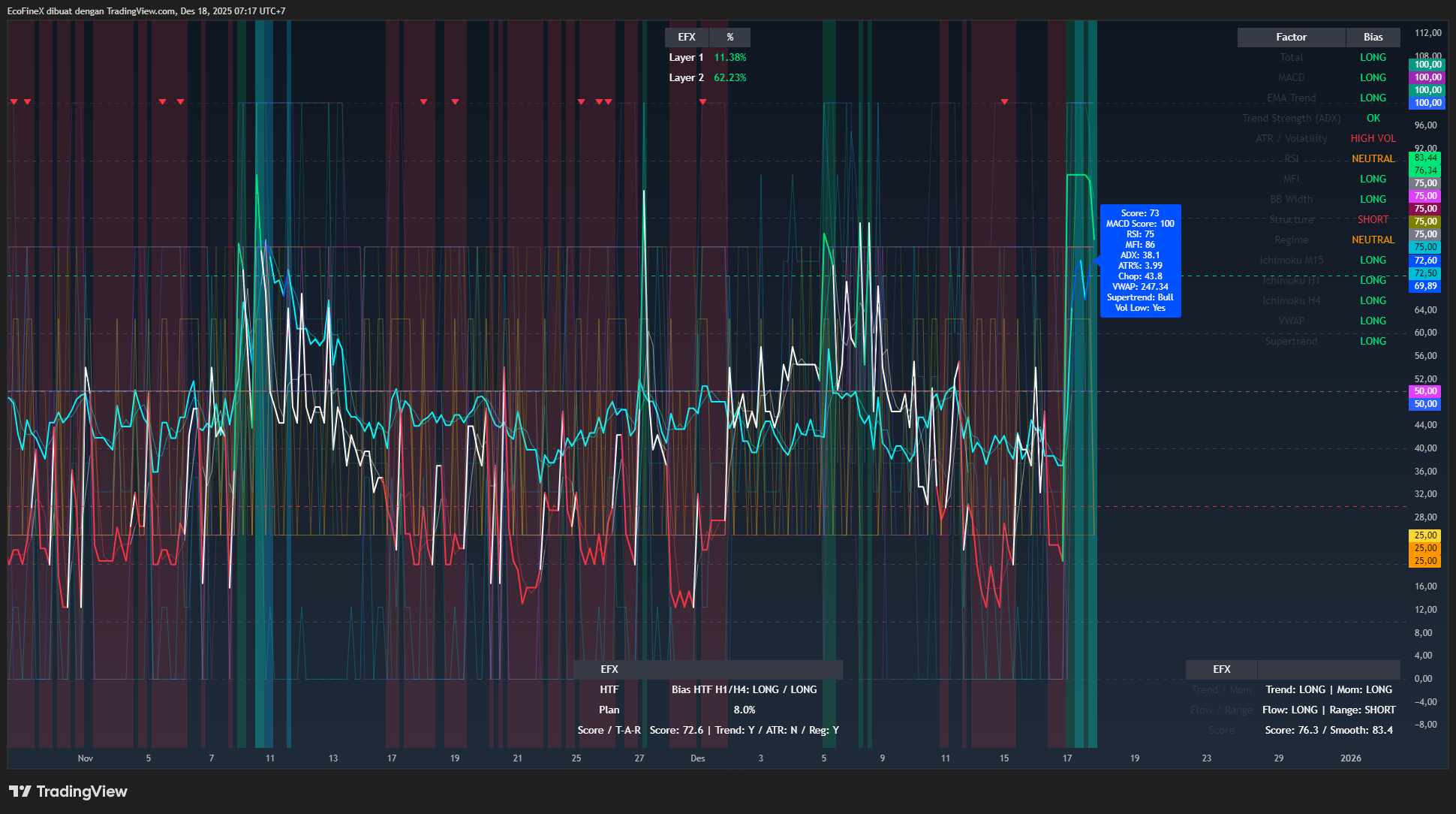1456x814 pixels.
Task: Click the TradingView logo icon
Action: 20,791
